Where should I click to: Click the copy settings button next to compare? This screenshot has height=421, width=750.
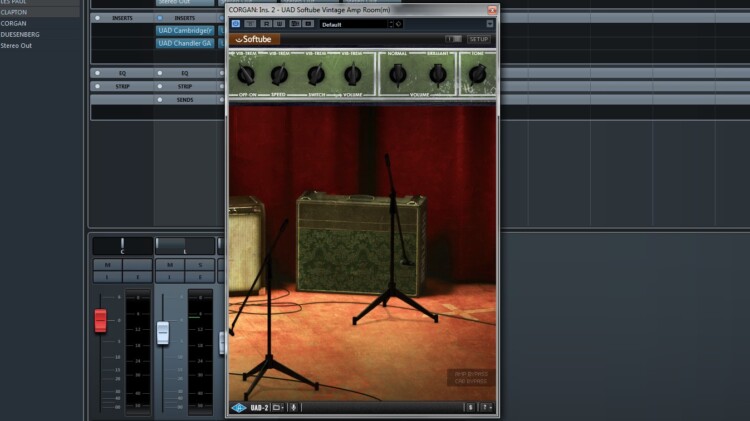click(x=308, y=23)
